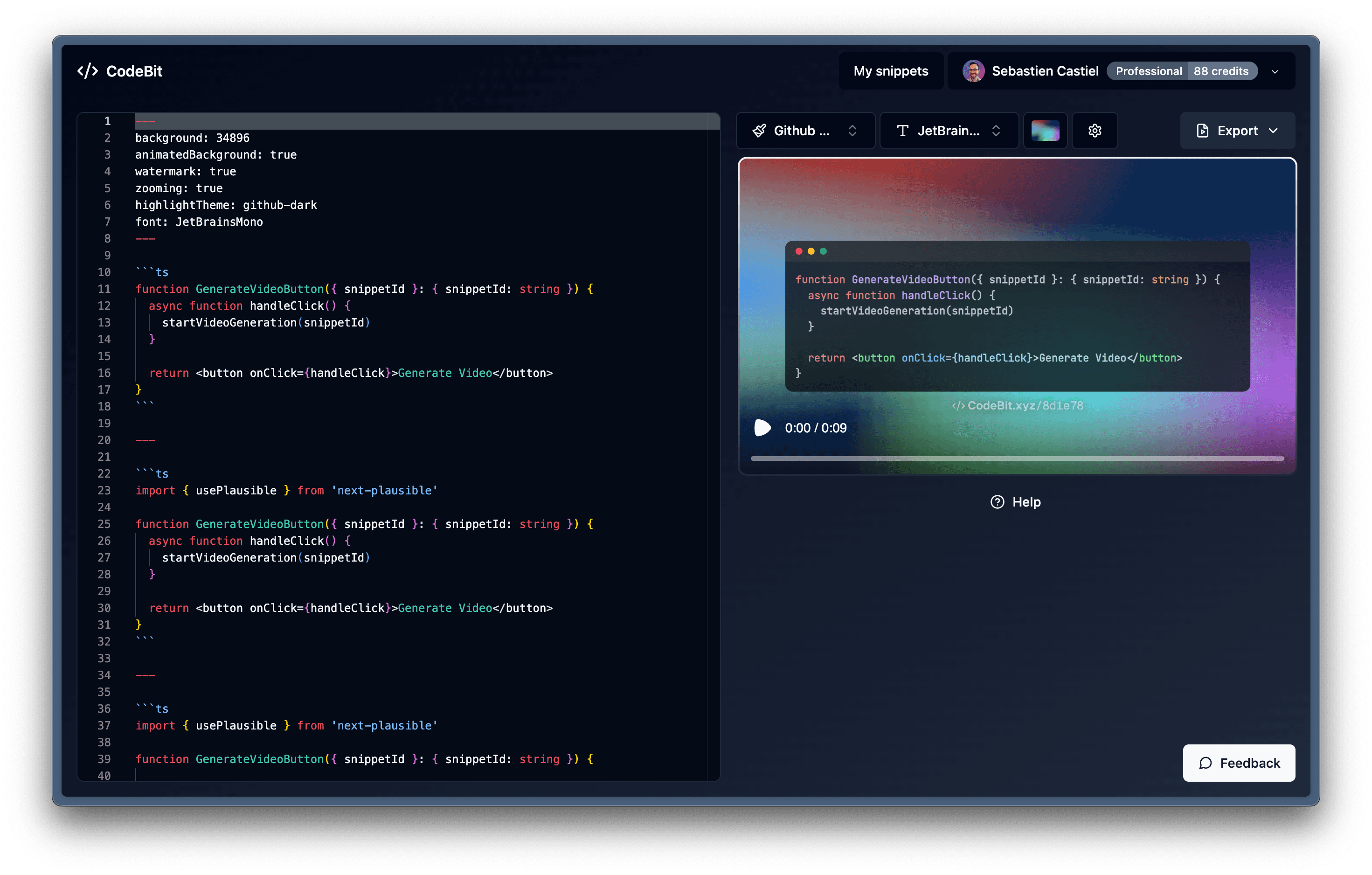Click the code editor vertical scrollbar
Viewport: 1372px width, 875px height.
[714, 446]
